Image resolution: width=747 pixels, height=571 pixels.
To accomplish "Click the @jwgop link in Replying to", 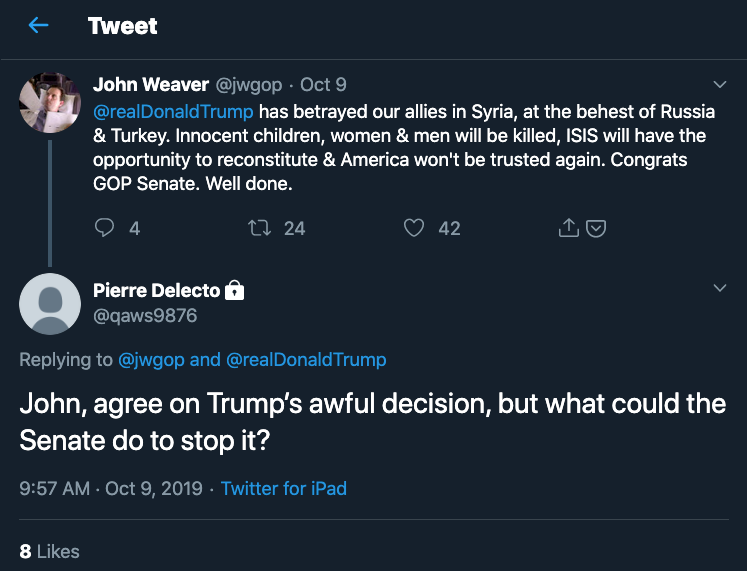I will pyautogui.click(x=151, y=359).
